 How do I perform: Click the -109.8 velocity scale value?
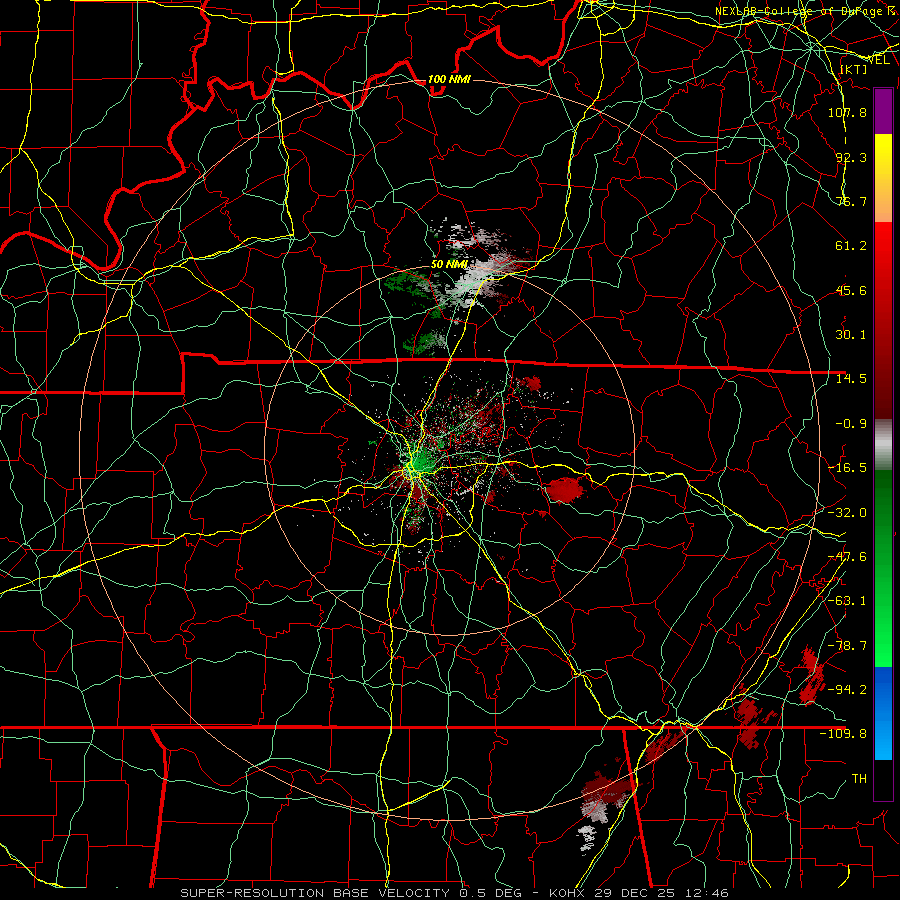843,734
